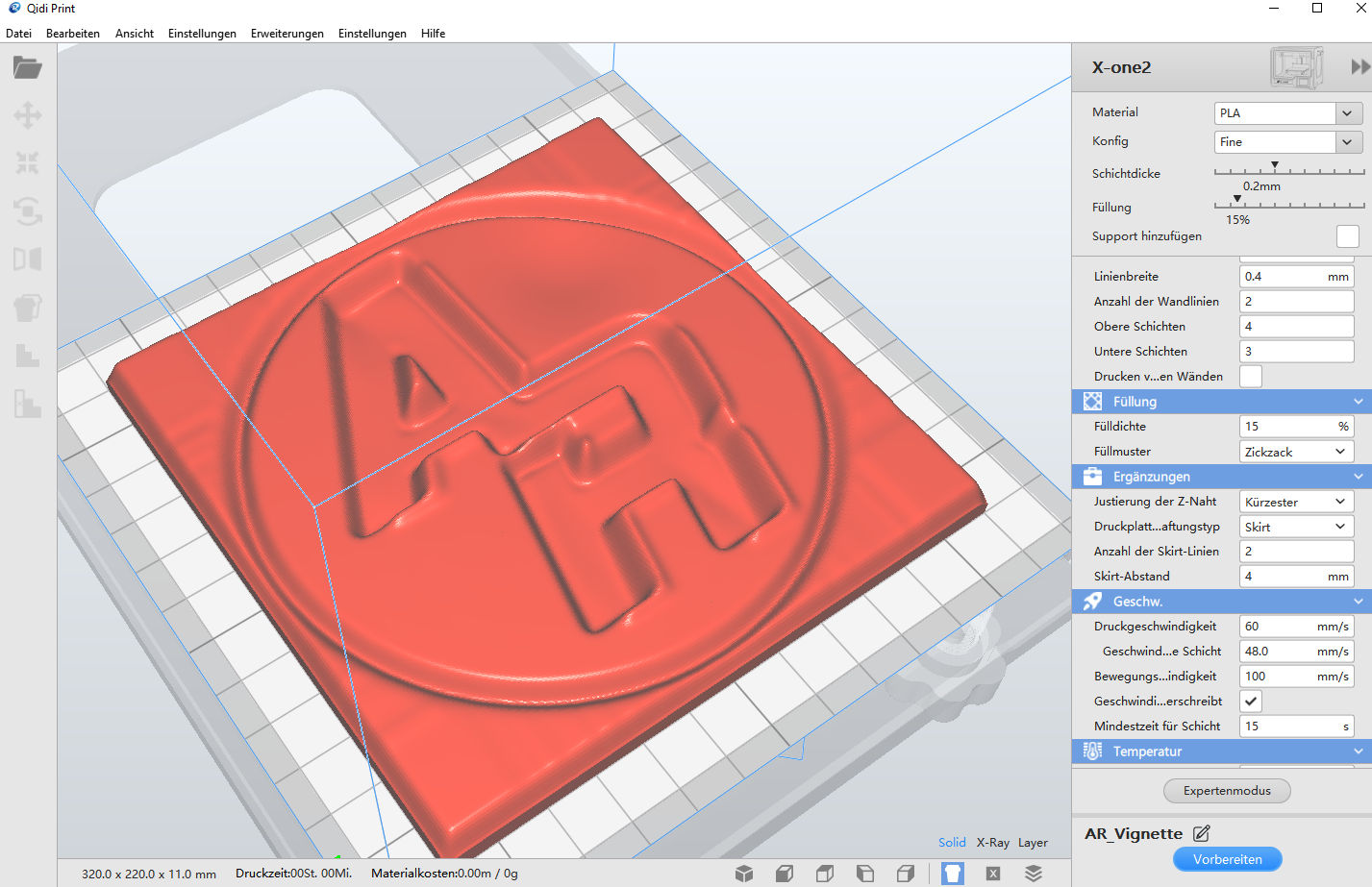Select the Move tool with crossed arrows

pos(27,115)
